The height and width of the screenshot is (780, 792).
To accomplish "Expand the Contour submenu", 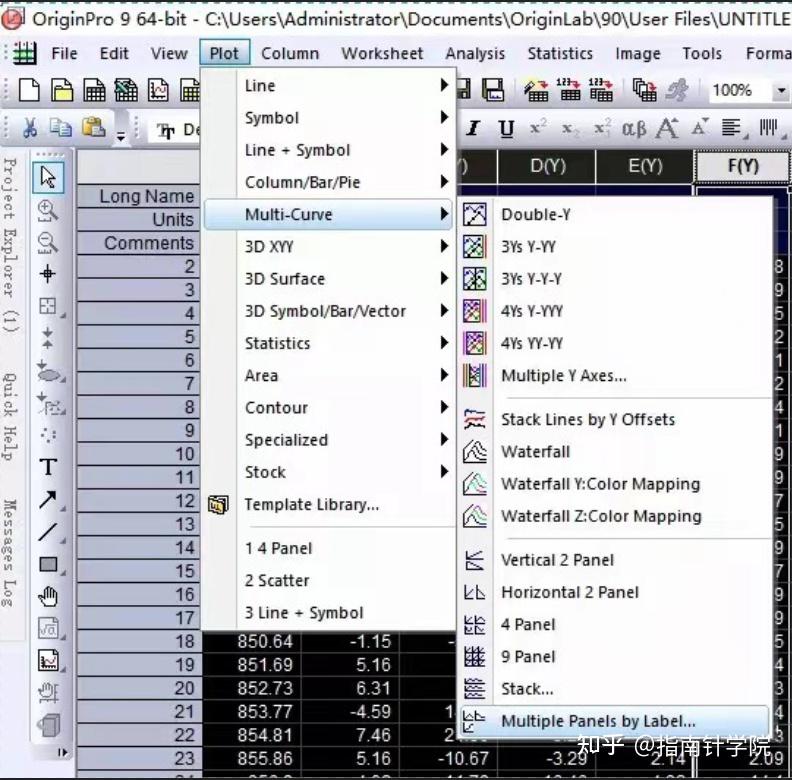I will click(328, 407).
